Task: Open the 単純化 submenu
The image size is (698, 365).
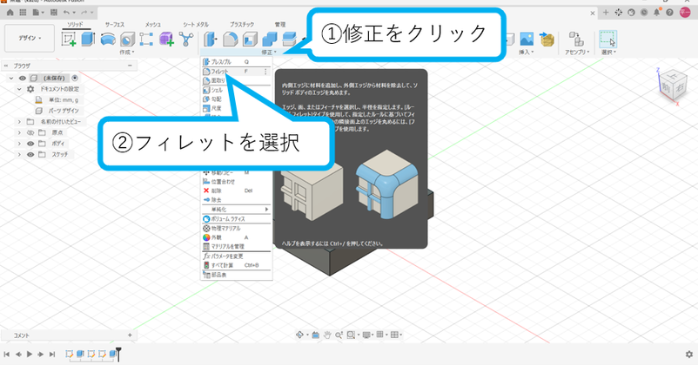Action: [x=236, y=209]
